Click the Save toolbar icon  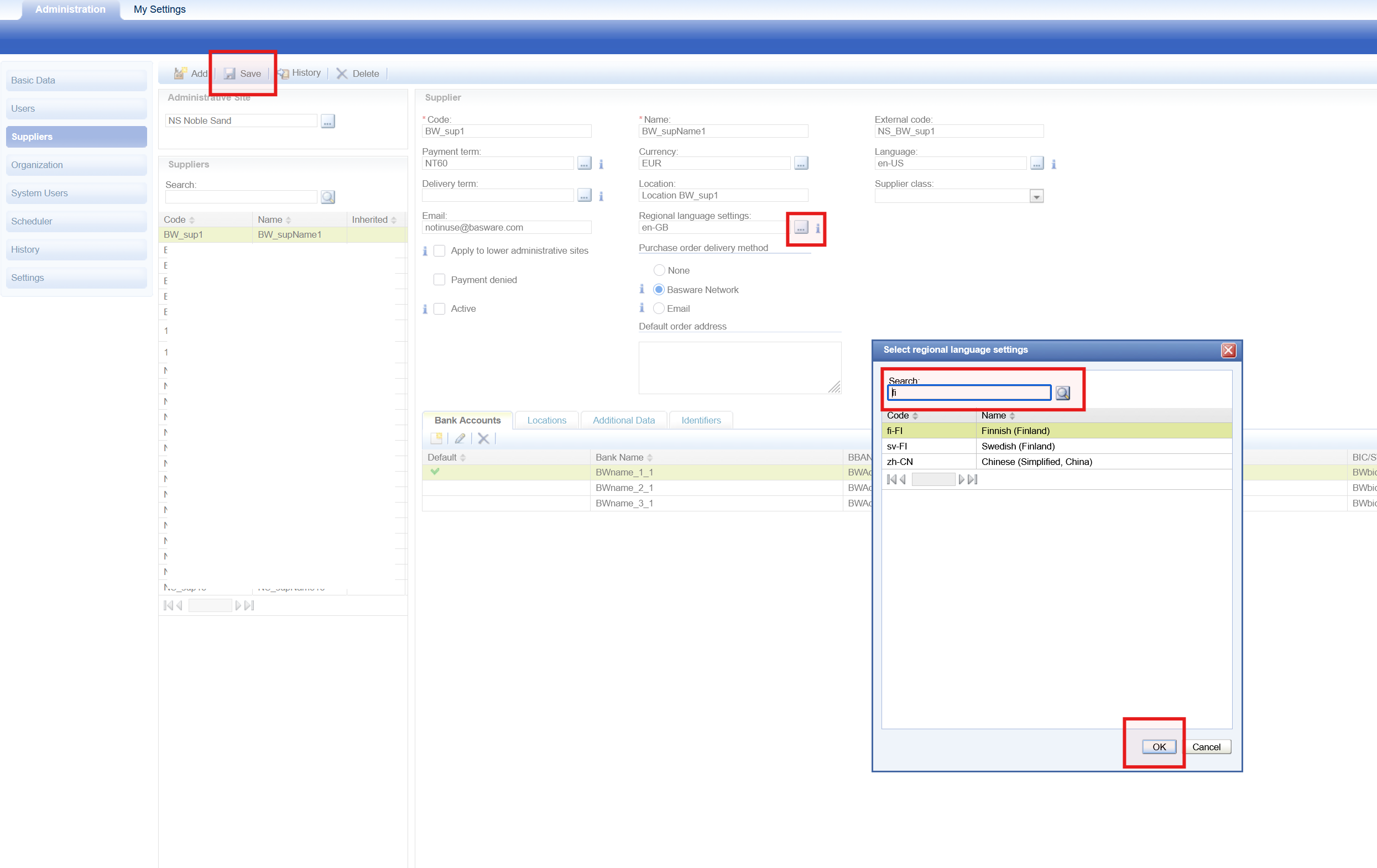[x=229, y=74]
